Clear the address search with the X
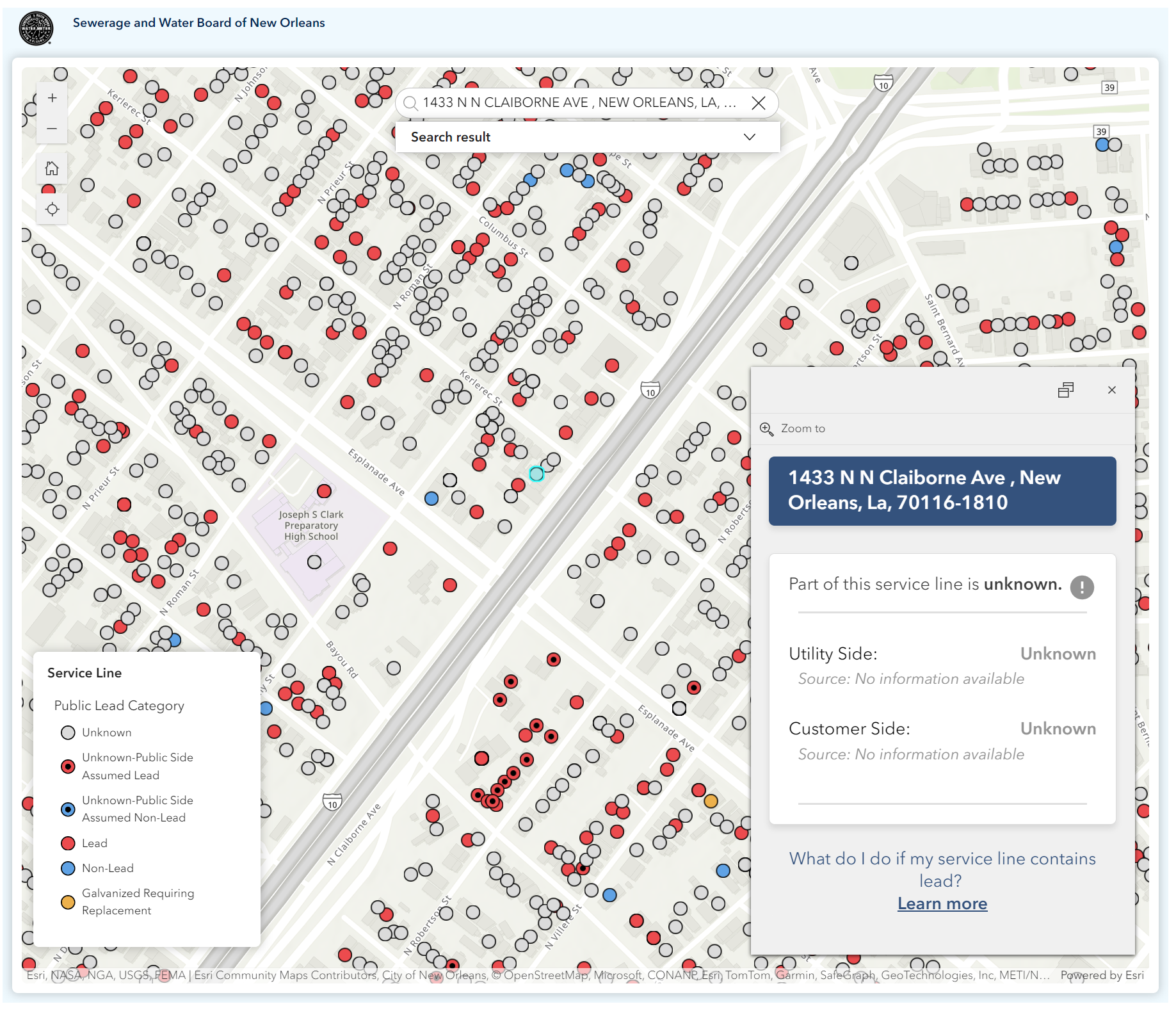The image size is (1176, 1011). click(759, 102)
